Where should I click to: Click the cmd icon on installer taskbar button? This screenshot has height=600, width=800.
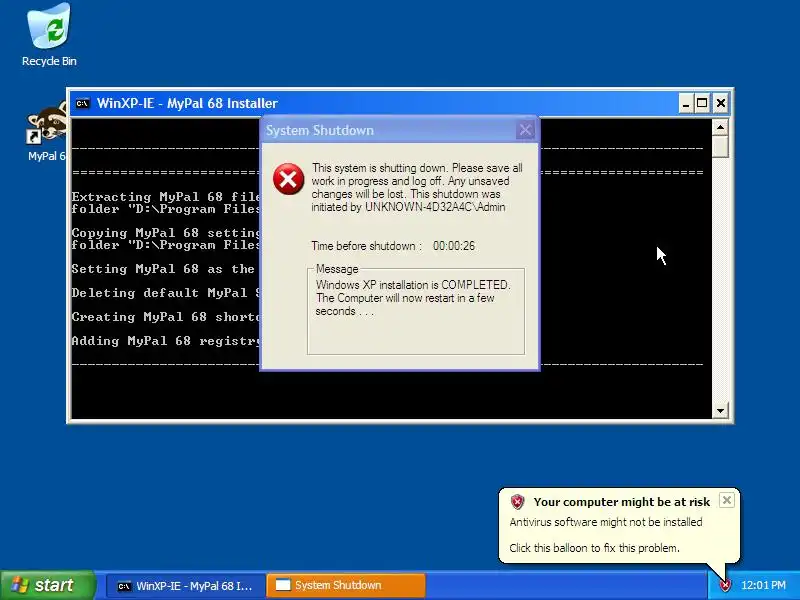point(124,586)
